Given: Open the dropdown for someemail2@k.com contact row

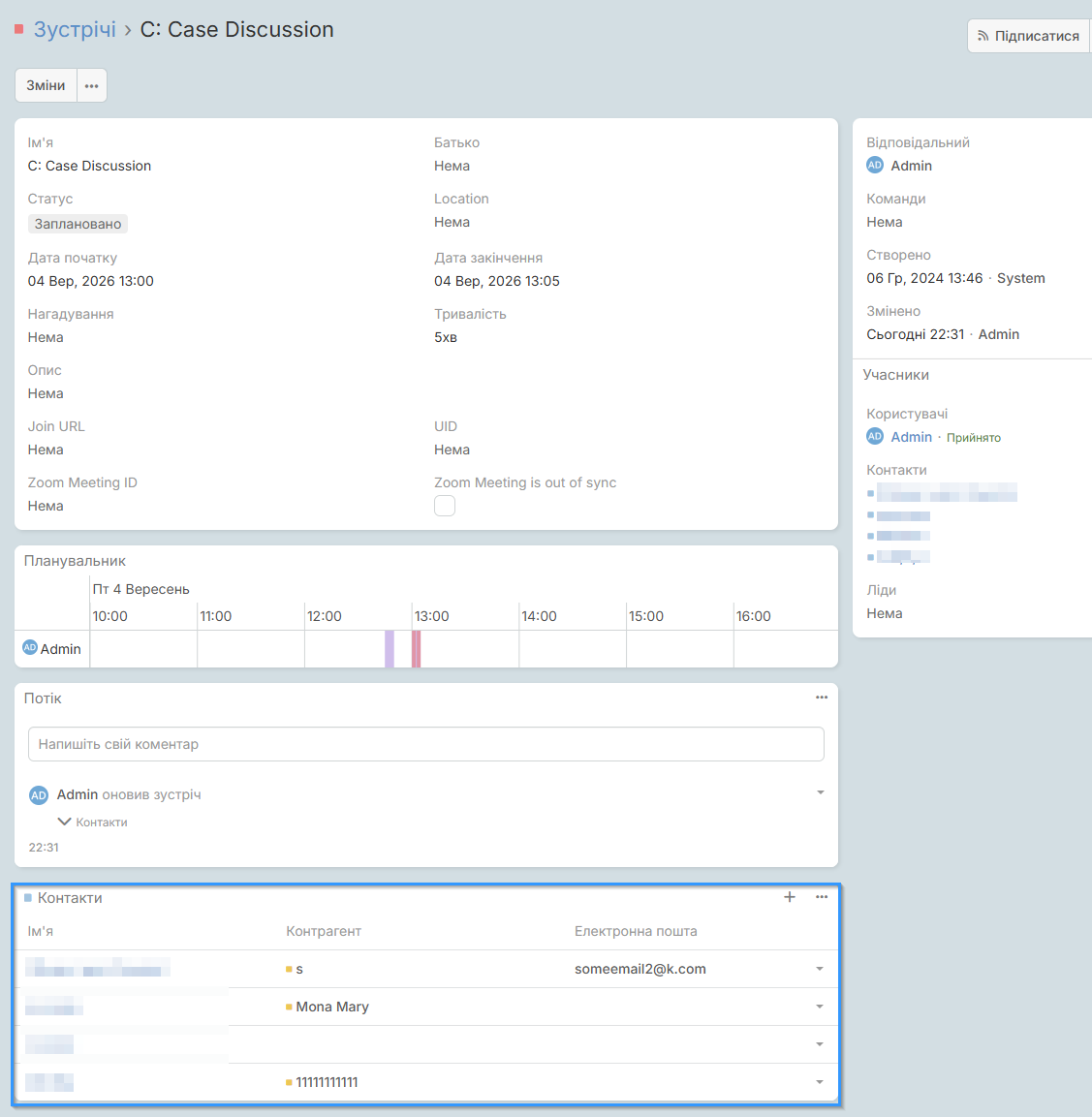Looking at the screenshot, I should click(820, 969).
